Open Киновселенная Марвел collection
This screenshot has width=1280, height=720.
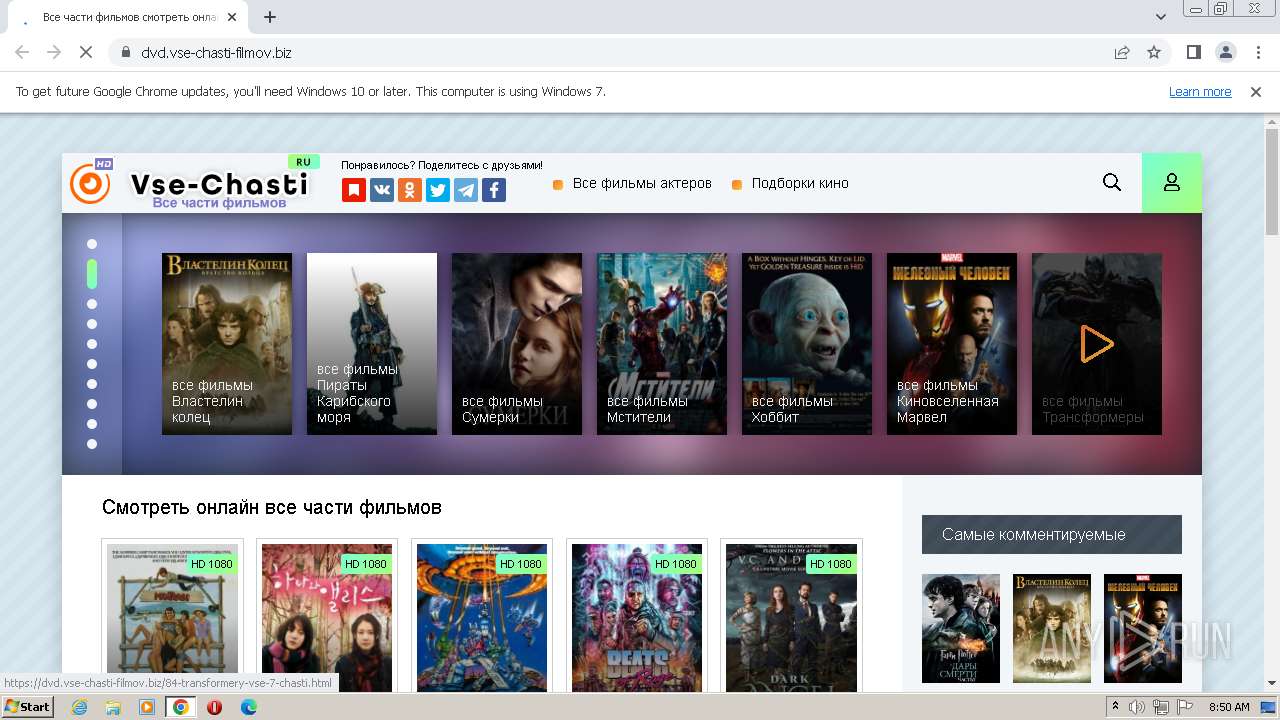point(952,344)
